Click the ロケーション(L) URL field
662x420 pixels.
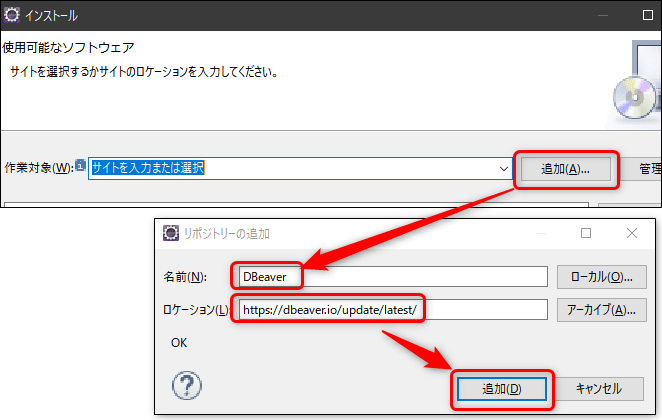(393, 310)
